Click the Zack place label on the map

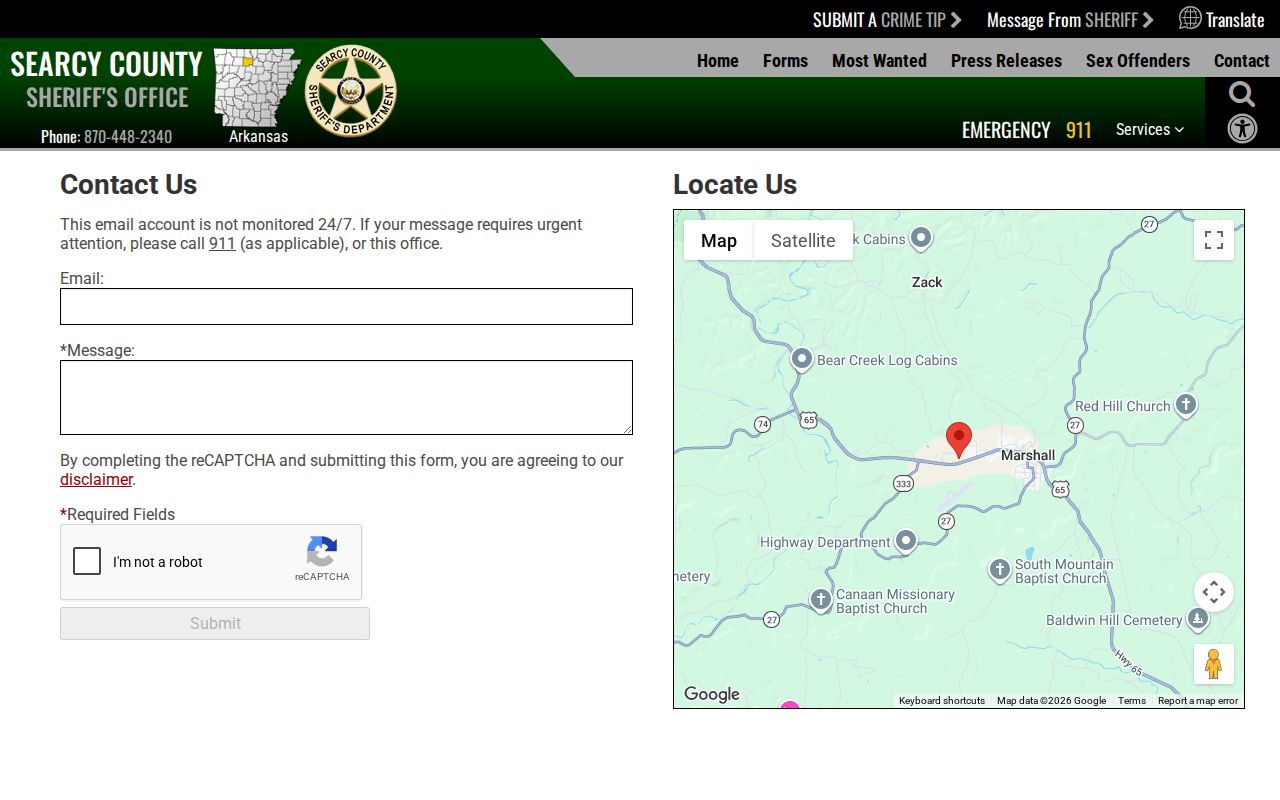pos(927,282)
